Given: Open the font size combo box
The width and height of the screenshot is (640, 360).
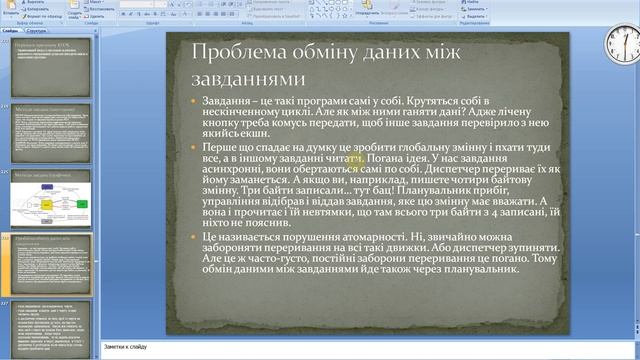Looking at the screenshot, I should click(x=161, y=4).
